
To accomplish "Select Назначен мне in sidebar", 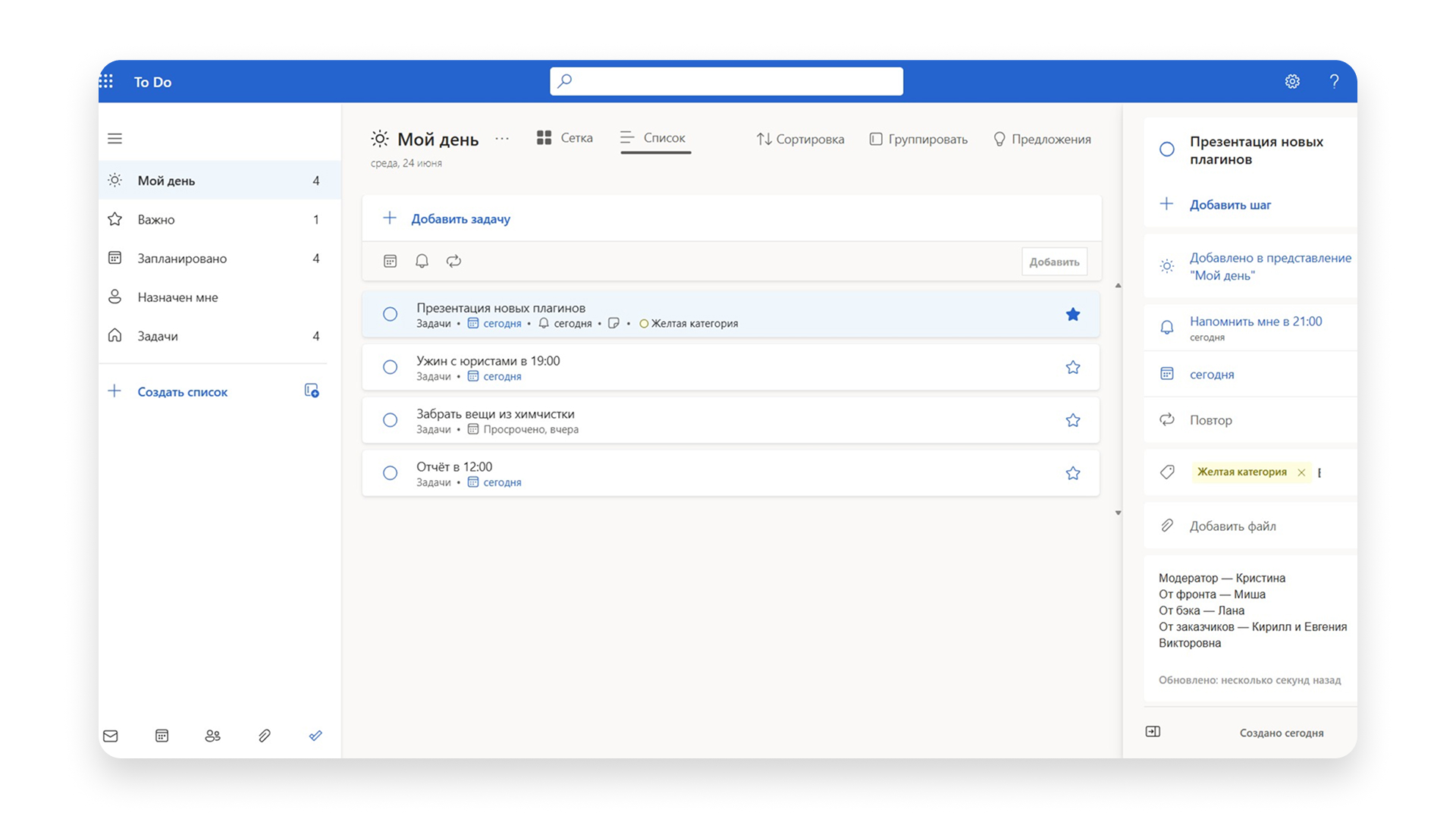I will tap(220, 297).
